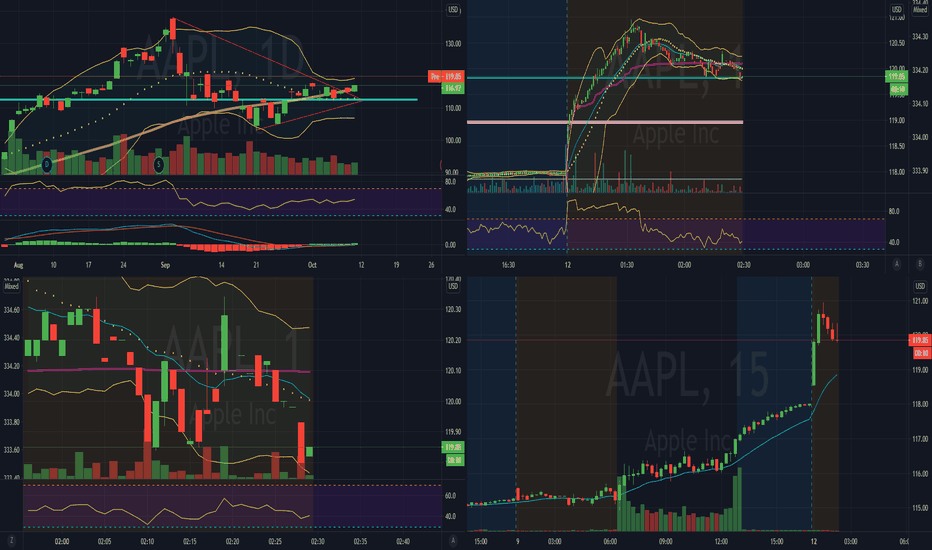Click the 02:40 label on the bottom-left time axis

pos(403,542)
